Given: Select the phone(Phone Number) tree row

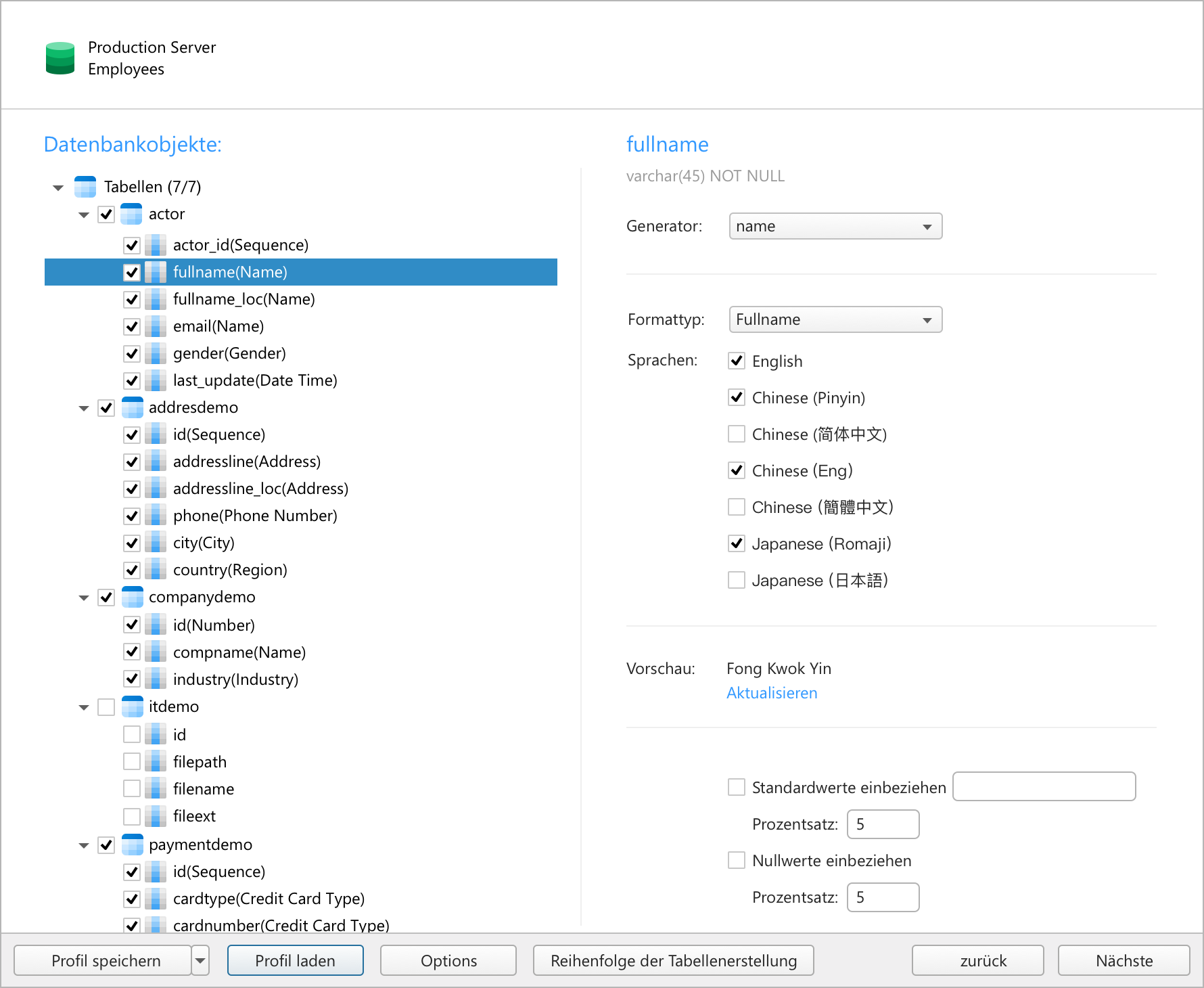Looking at the screenshot, I should 301,516.
